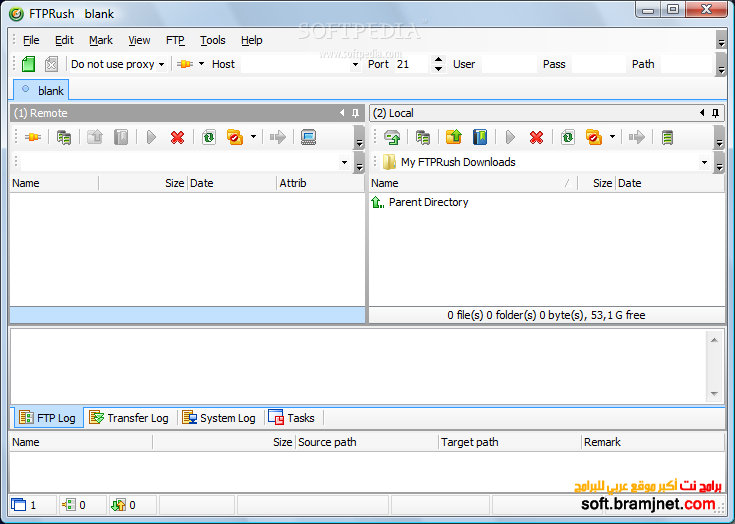The height and width of the screenshot is (524, 735).
Task: Open the Help menu
Action: [252, 40]
